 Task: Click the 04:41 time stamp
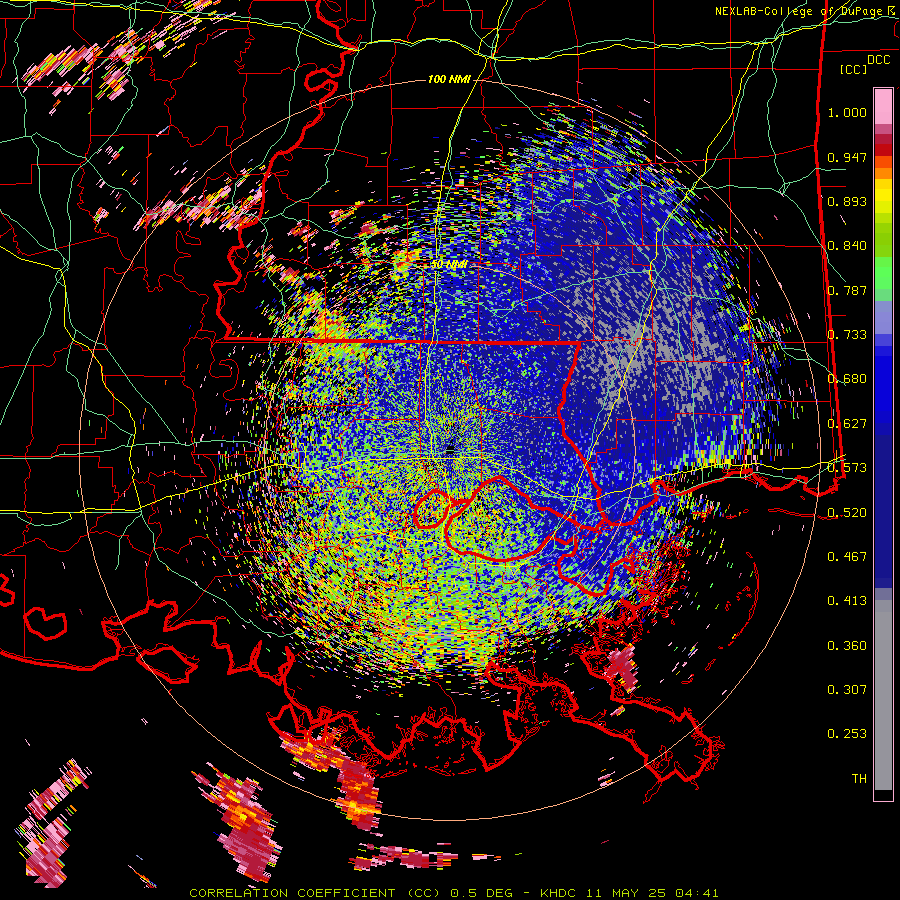pos(697,893)
